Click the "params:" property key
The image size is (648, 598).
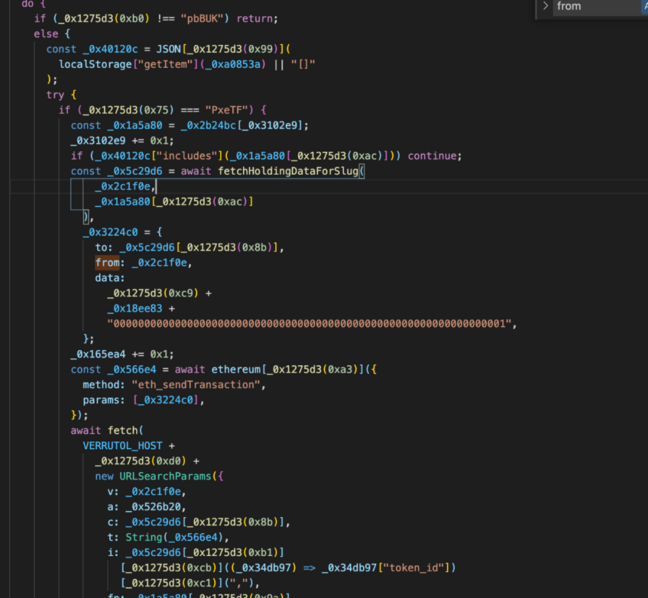tap(104, 400)
